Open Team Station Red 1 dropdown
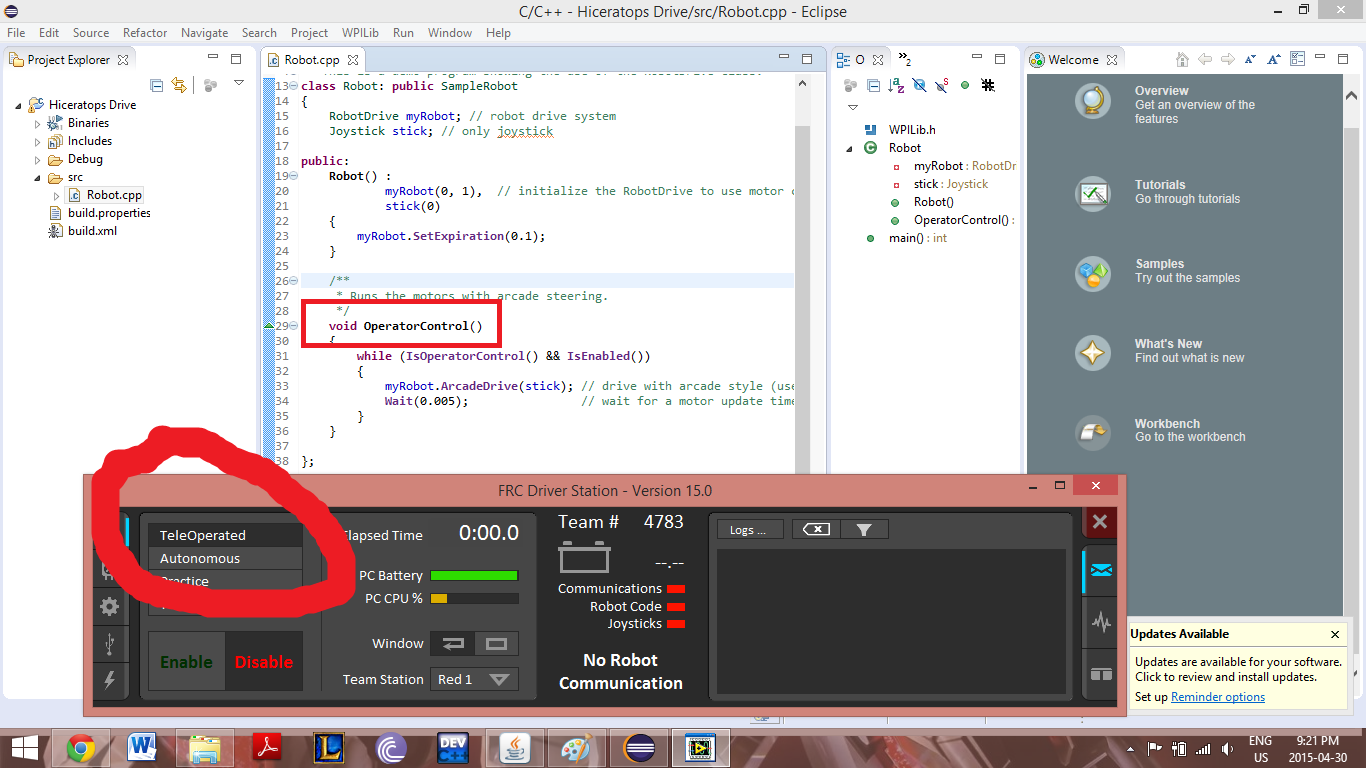The image size is (1366, 768). click(x=474, y=679)
